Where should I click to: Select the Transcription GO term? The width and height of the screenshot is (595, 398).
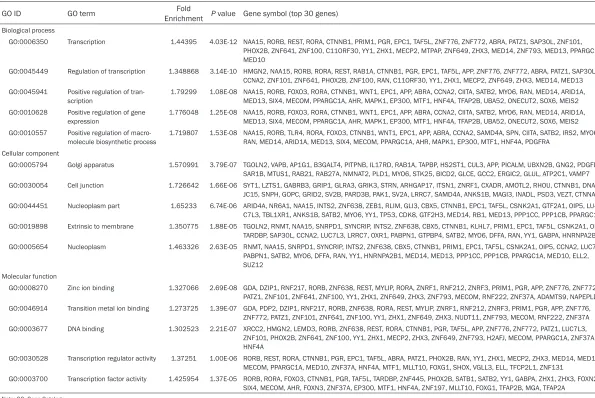coord(86,42)
